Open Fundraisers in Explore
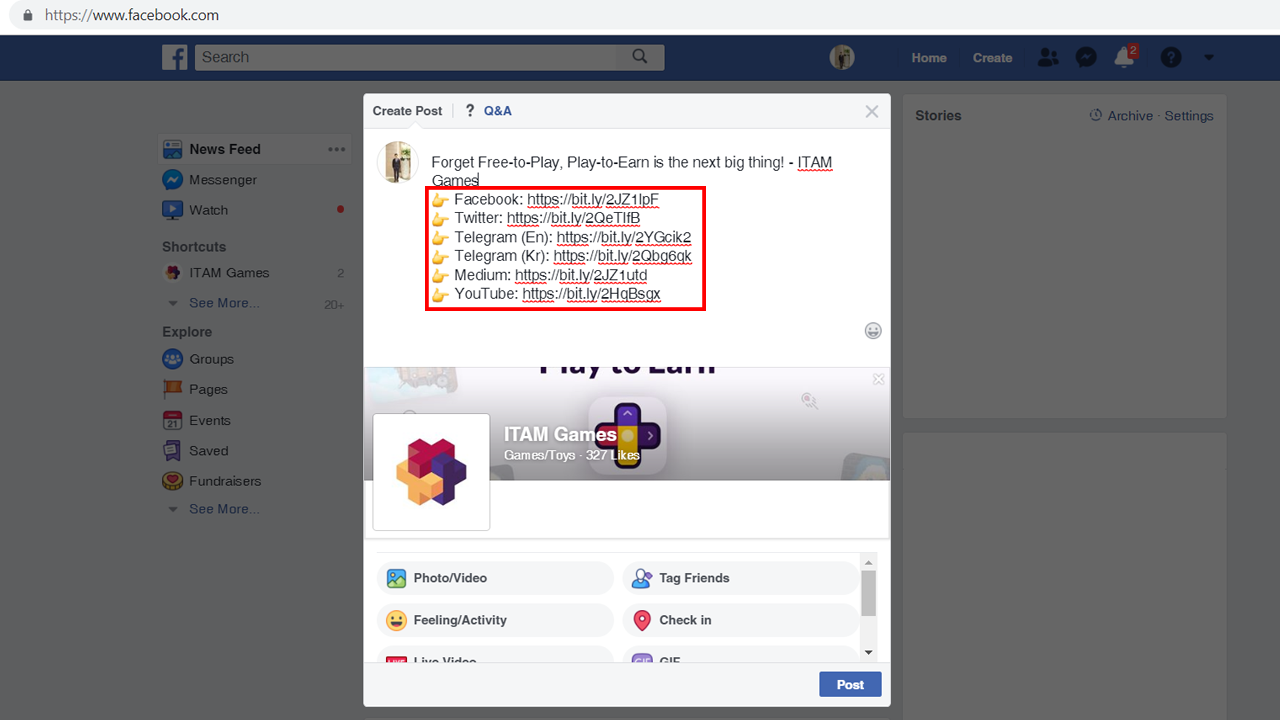The image size is (1280, 720). coord(225,481)
